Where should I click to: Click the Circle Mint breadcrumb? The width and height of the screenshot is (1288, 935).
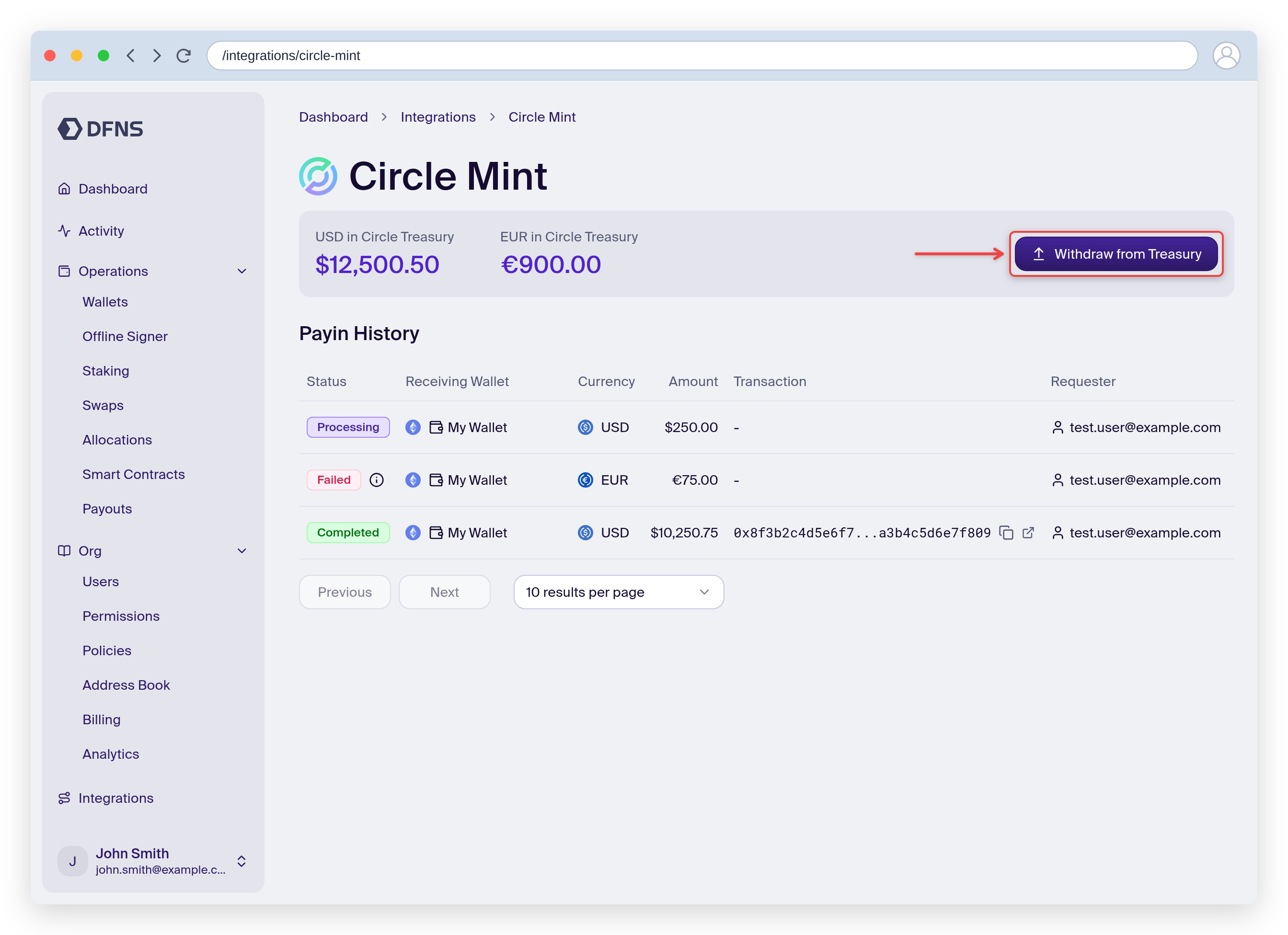pos(542,117)
